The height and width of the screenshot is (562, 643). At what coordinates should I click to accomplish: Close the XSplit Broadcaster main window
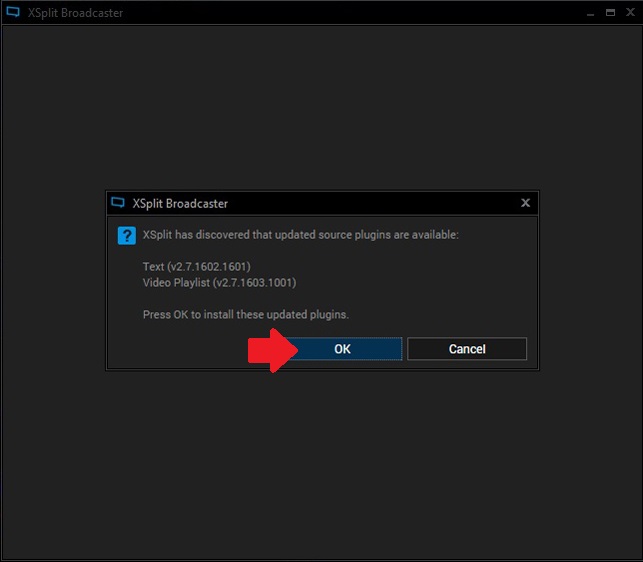pyautogui.click(x=628, y=13)
